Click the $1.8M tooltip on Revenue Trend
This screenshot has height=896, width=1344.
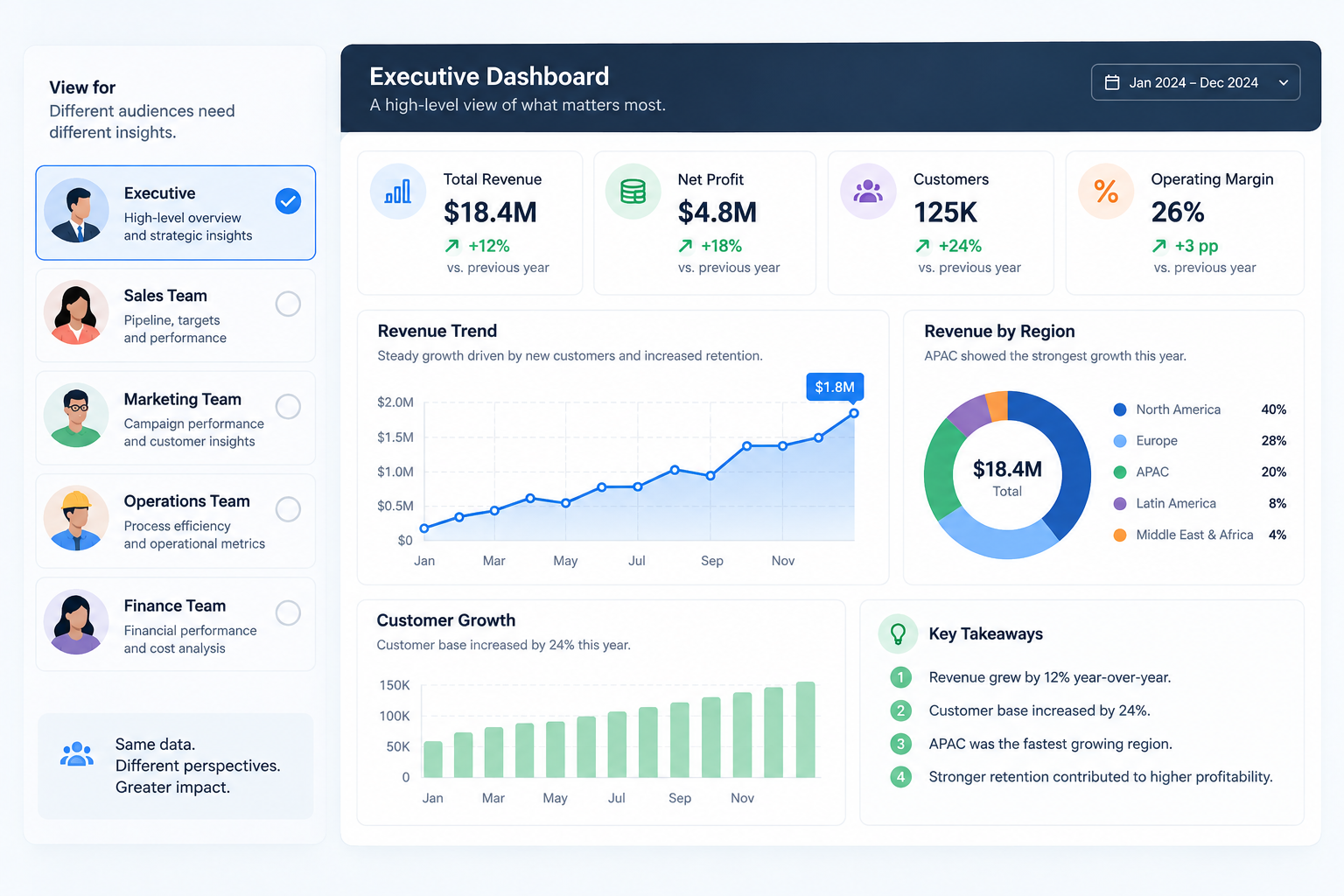pyautogui.click(x=835, y=387)
